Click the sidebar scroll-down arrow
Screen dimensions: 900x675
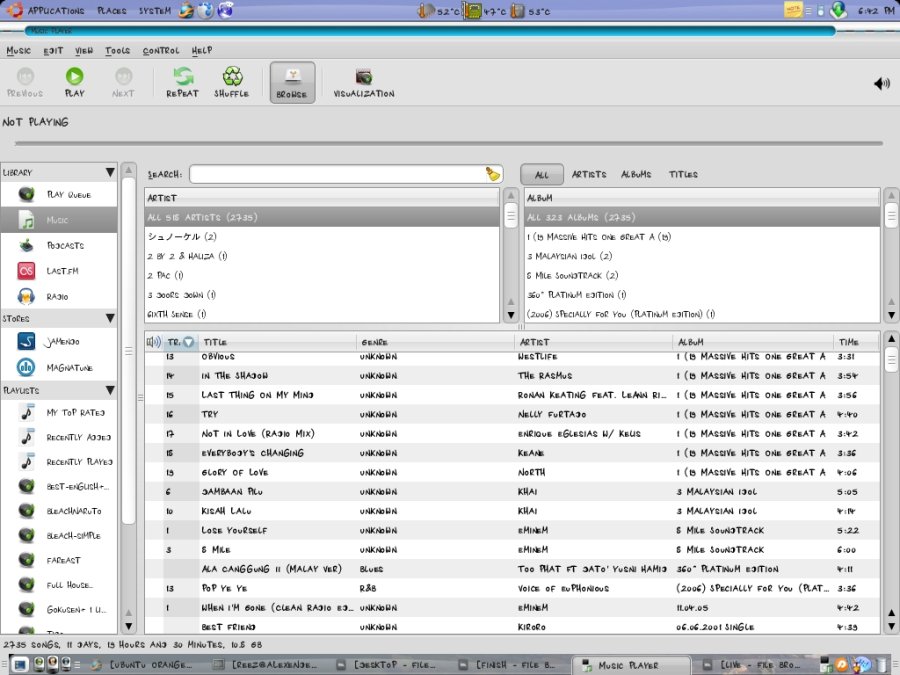(x=129, y=626)
